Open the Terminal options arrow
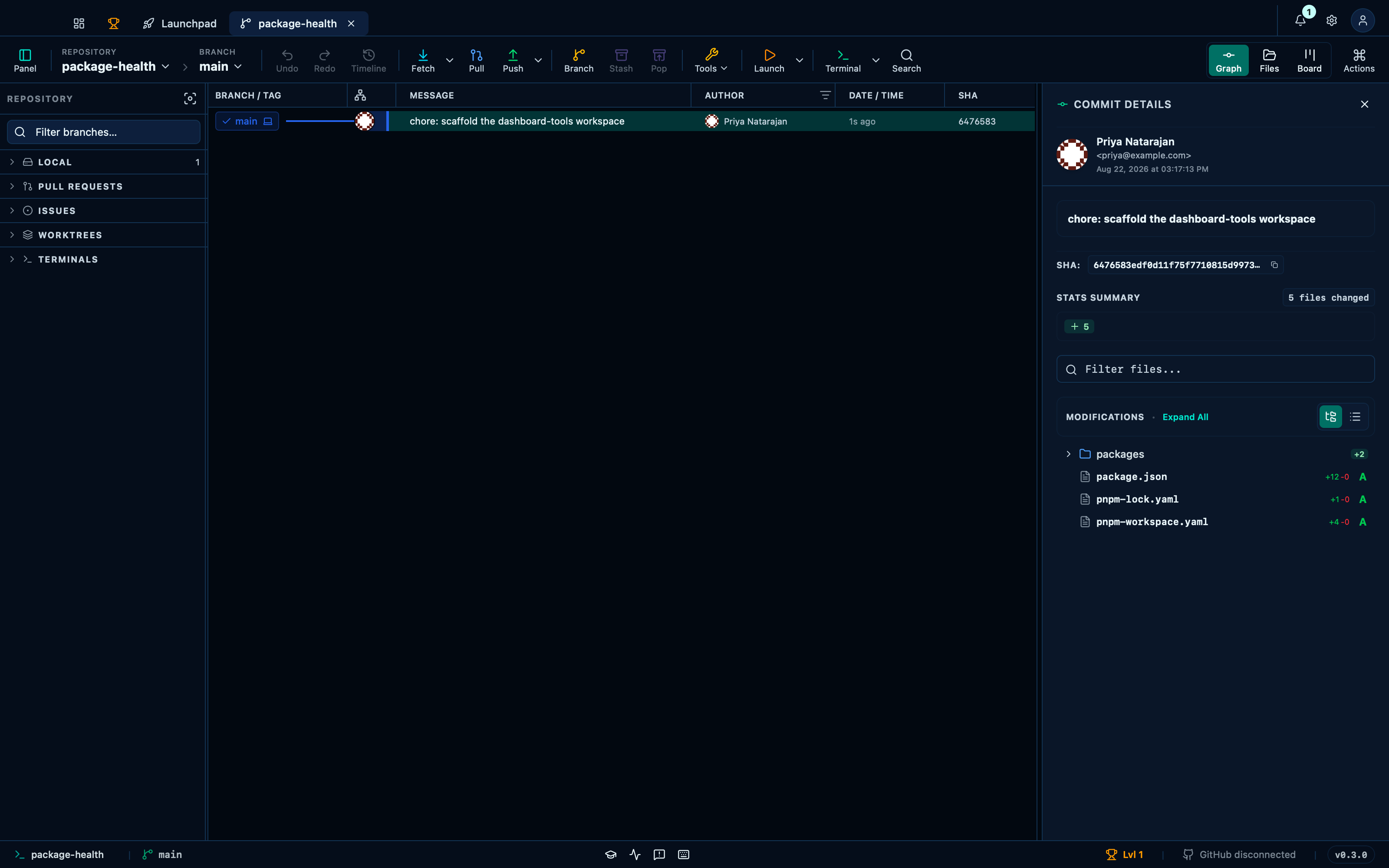 point(876,60)
